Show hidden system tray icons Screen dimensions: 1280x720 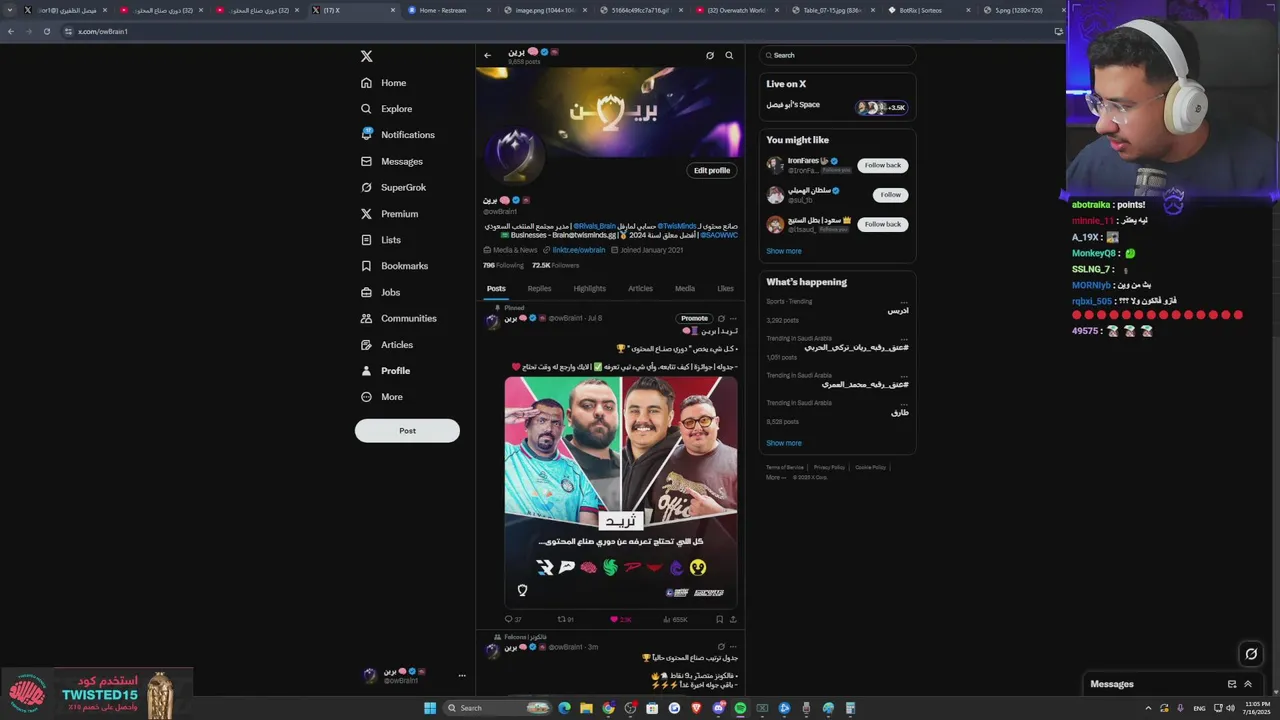coord(1148,708)
